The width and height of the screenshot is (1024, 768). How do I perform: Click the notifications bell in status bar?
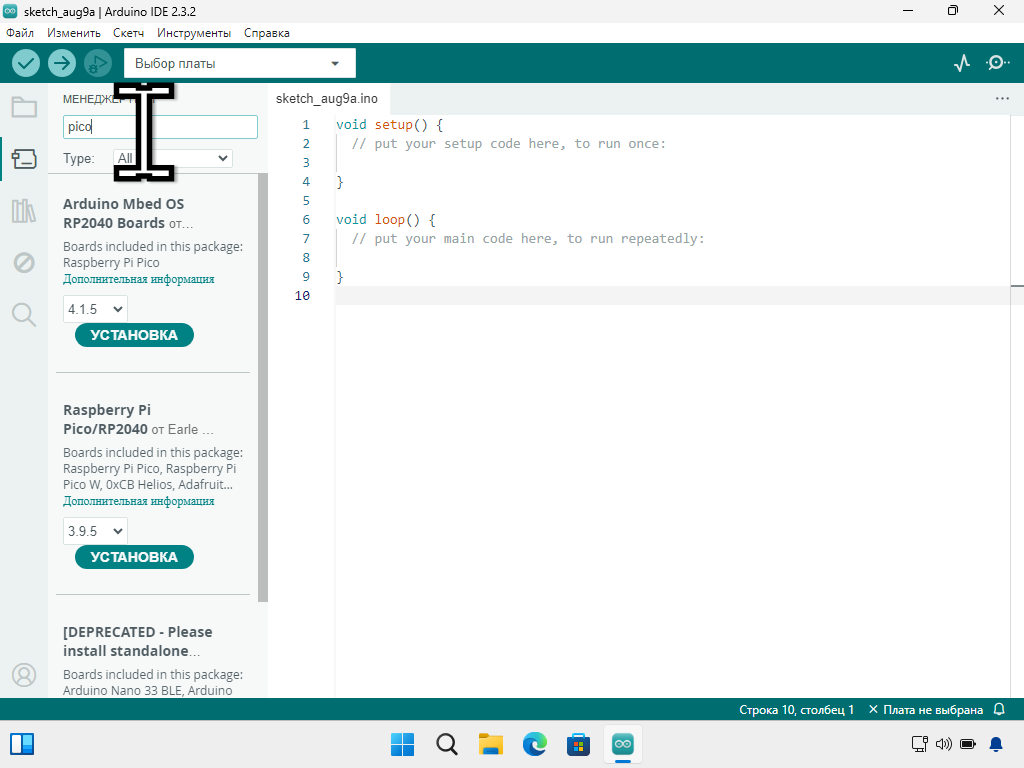[x=999, y=709]
